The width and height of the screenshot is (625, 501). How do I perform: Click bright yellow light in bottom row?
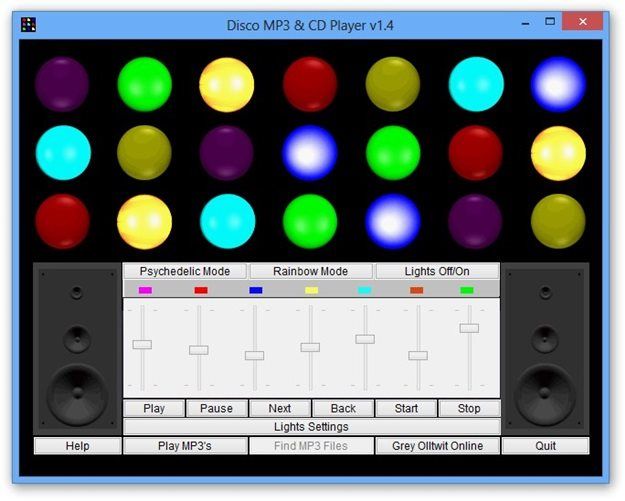click(x=144, y=222)
